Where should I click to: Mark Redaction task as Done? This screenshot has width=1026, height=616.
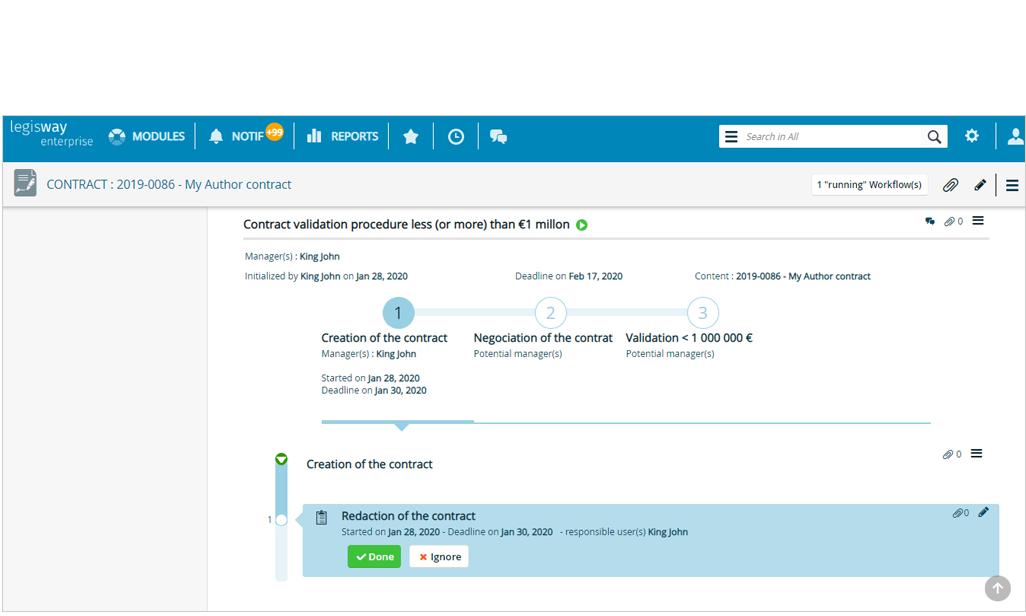tap(374, 557)
